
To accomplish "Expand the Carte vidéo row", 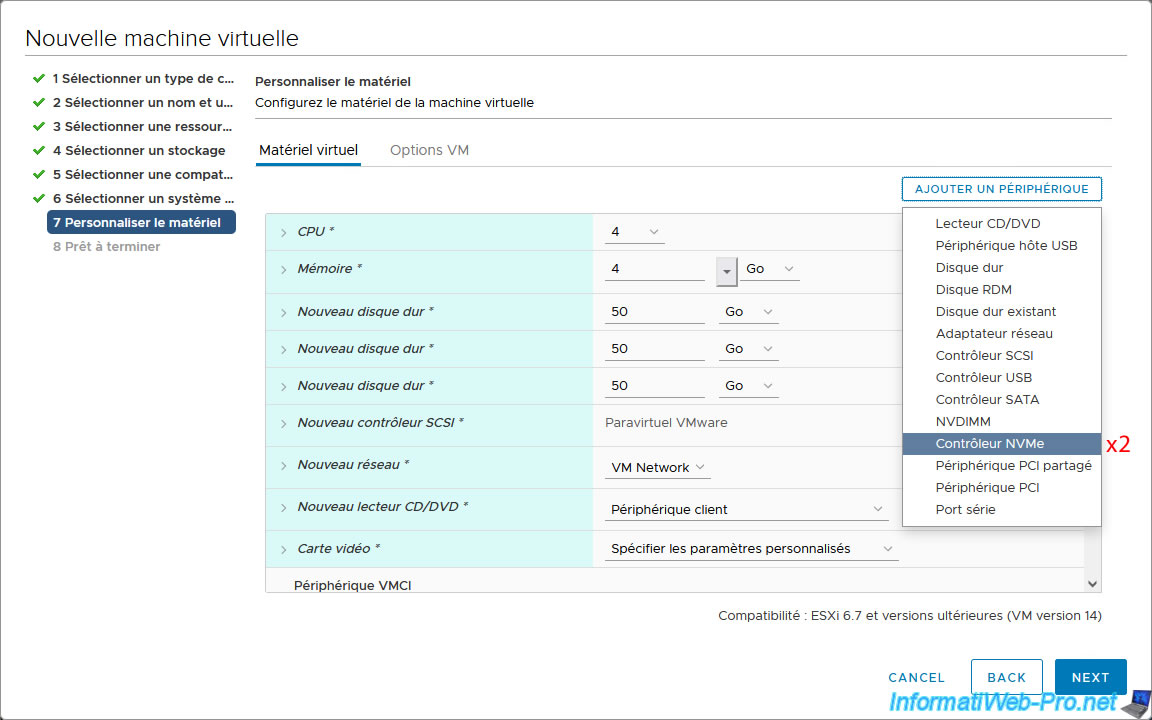I will (284, 549).
